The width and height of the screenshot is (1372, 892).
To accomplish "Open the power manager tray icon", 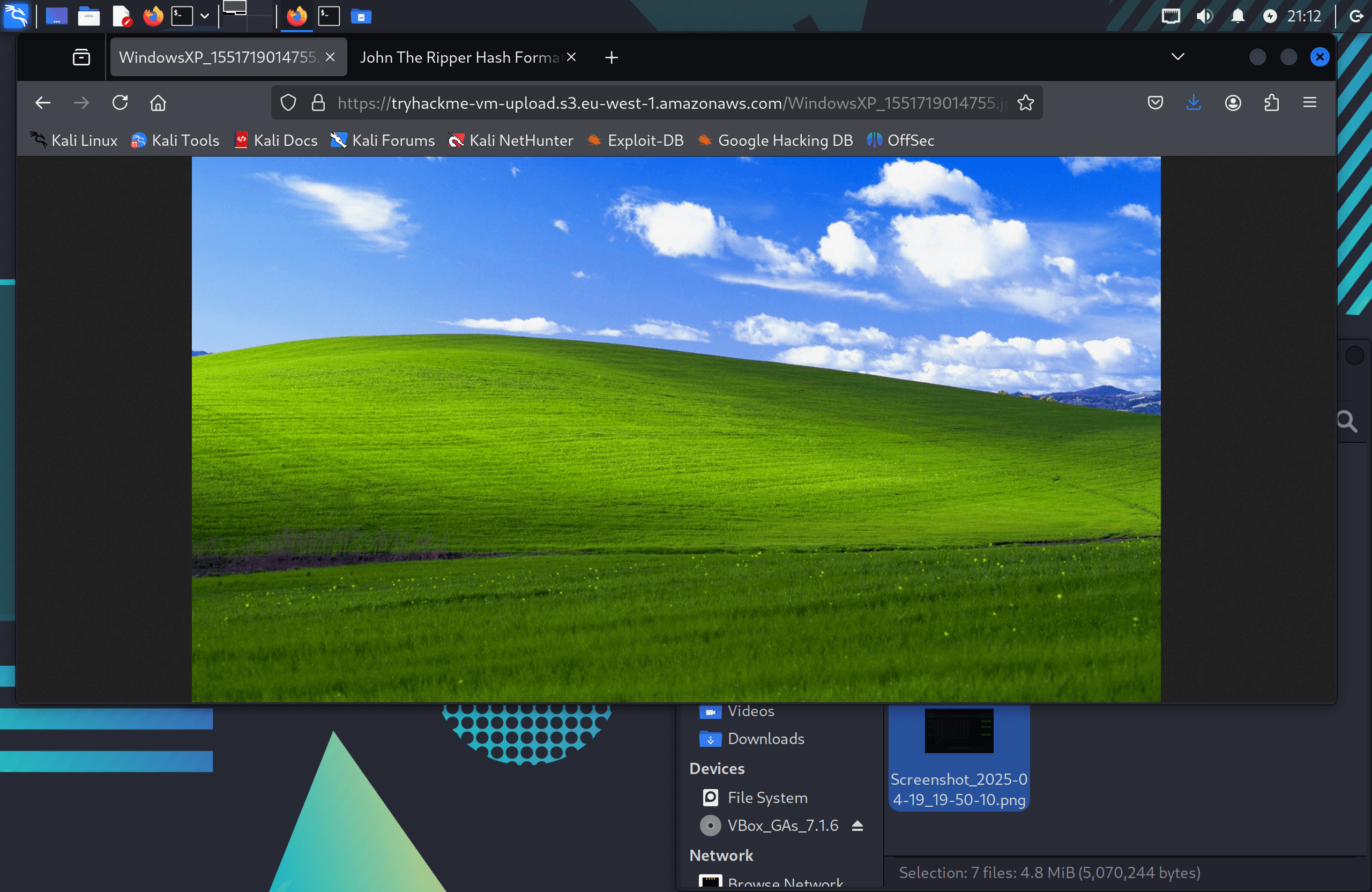I will 1270,16.
